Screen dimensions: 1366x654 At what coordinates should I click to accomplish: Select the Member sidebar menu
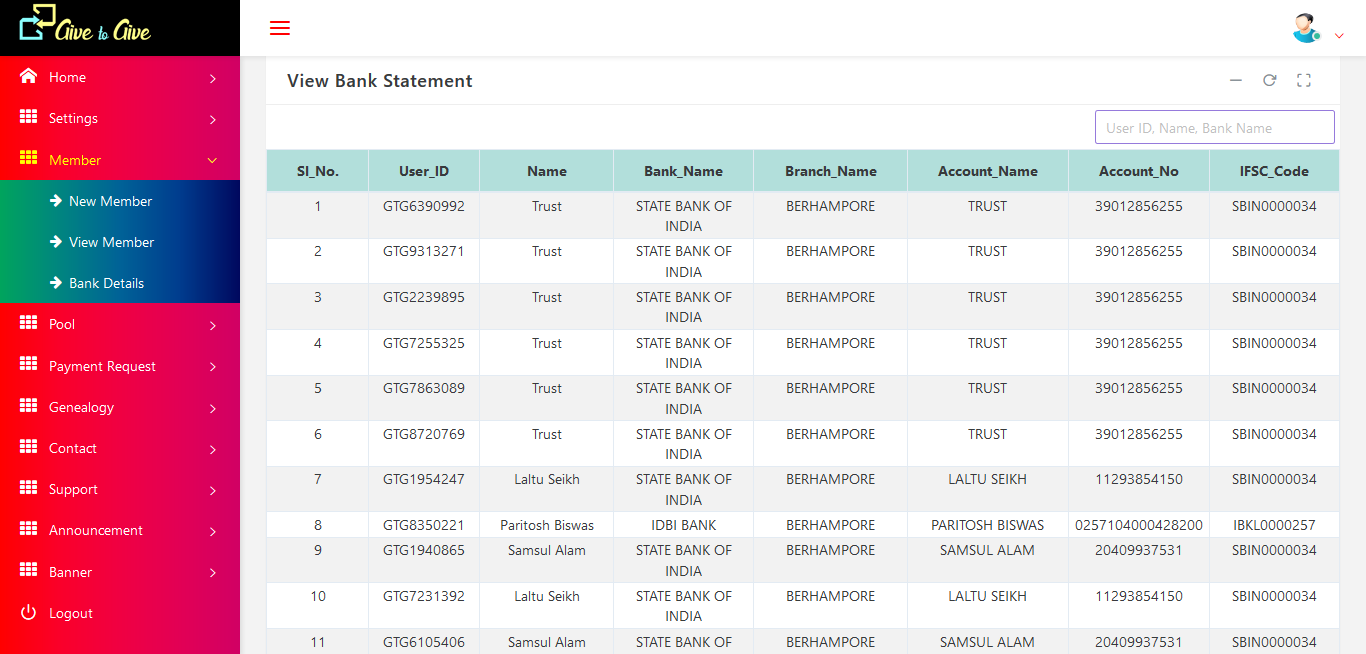tap(120, 160)
